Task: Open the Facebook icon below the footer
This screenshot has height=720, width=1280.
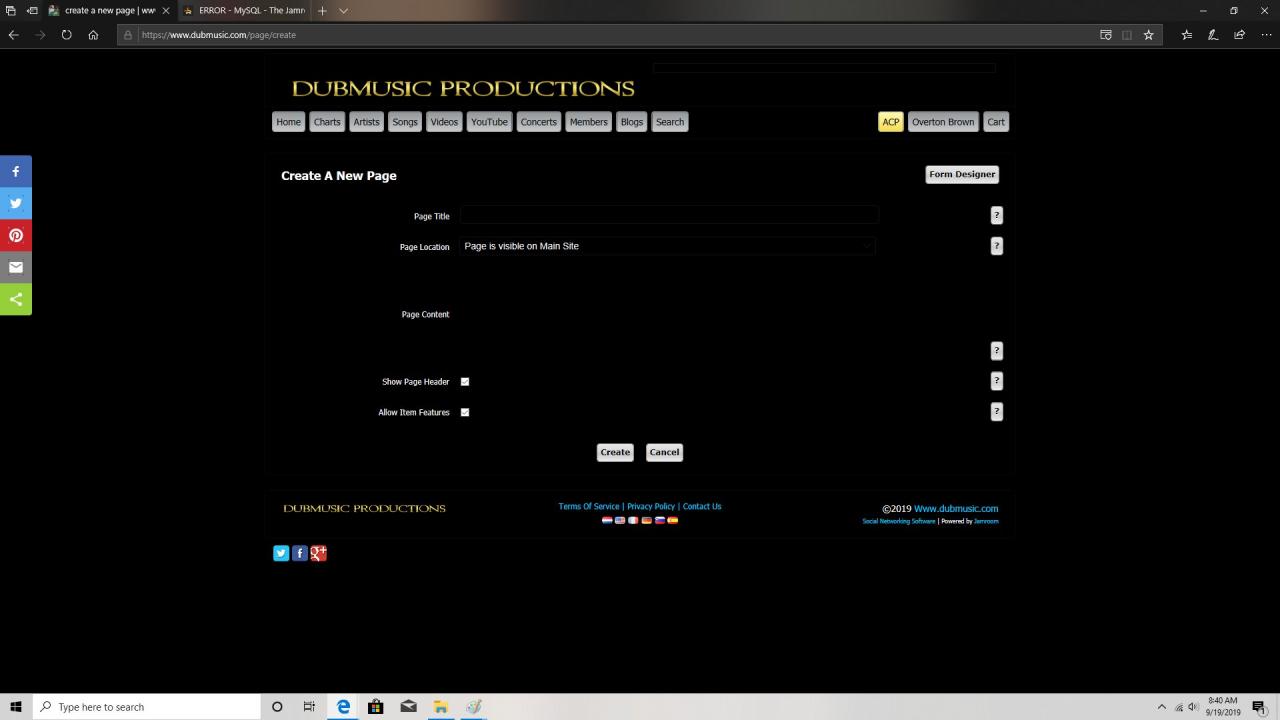Action: 300,553
